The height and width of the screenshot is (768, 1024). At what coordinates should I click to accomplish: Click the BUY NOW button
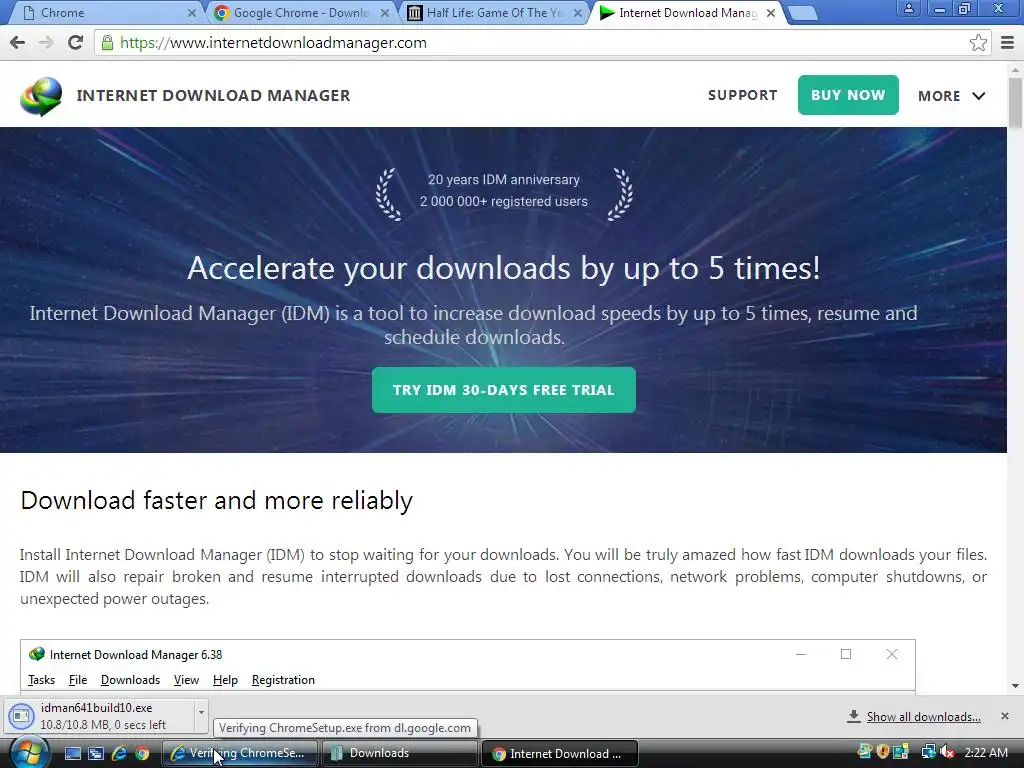pos(848,95)
